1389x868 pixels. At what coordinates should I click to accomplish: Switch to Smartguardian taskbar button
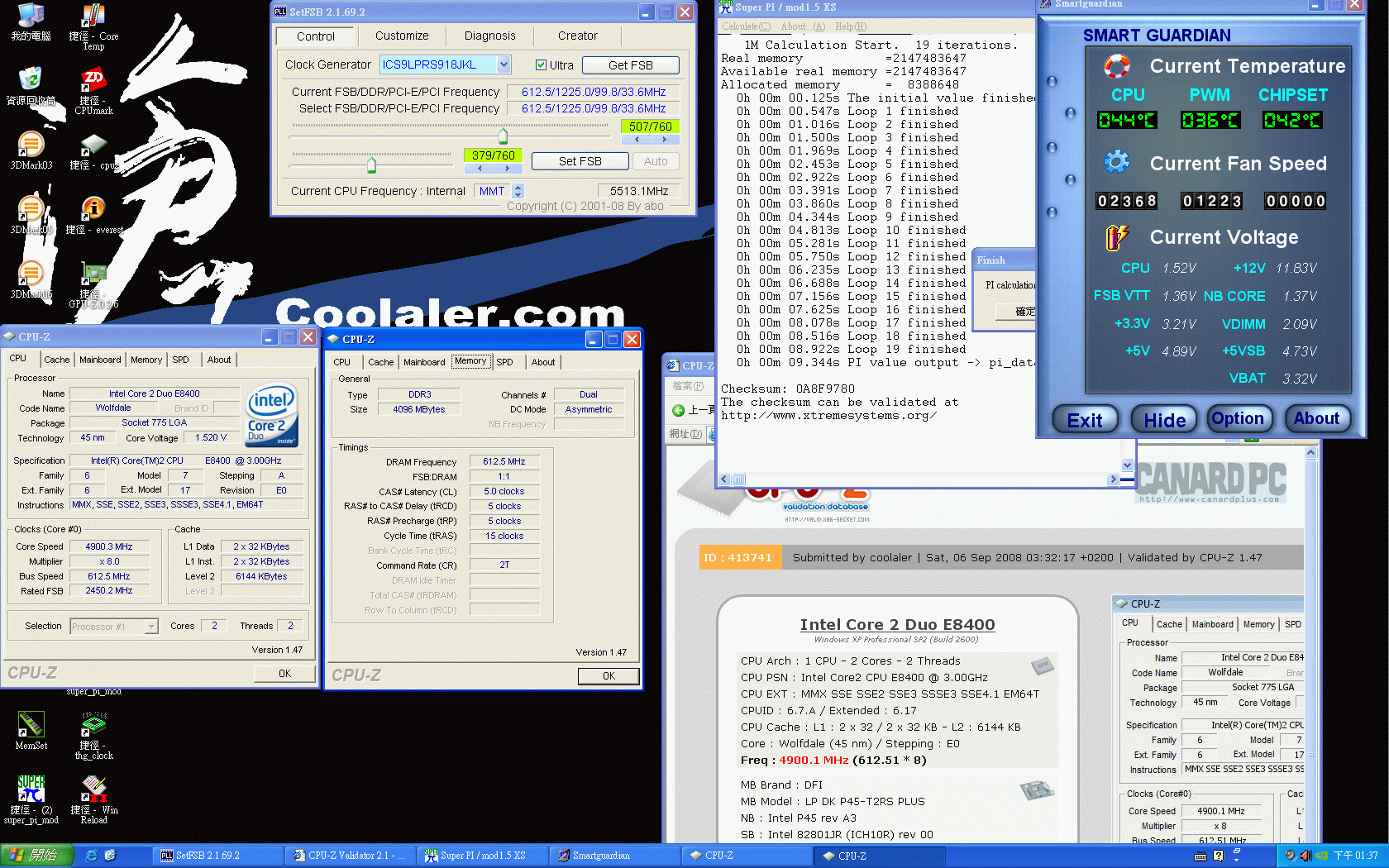616,856
